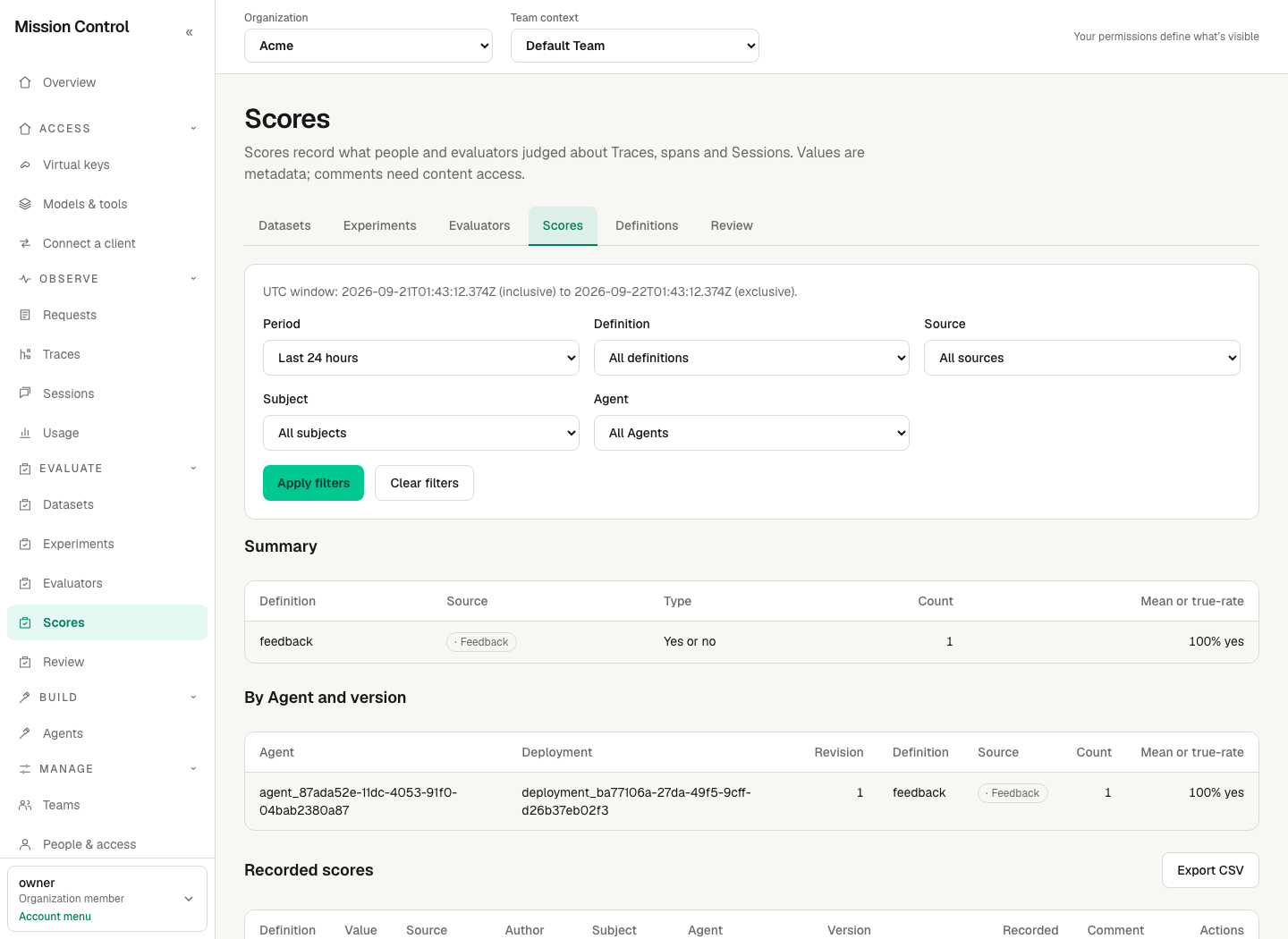Collapse the sidebar with the double-chevron icon
The image size is (1288, 939).
click(x=189, y=32)
